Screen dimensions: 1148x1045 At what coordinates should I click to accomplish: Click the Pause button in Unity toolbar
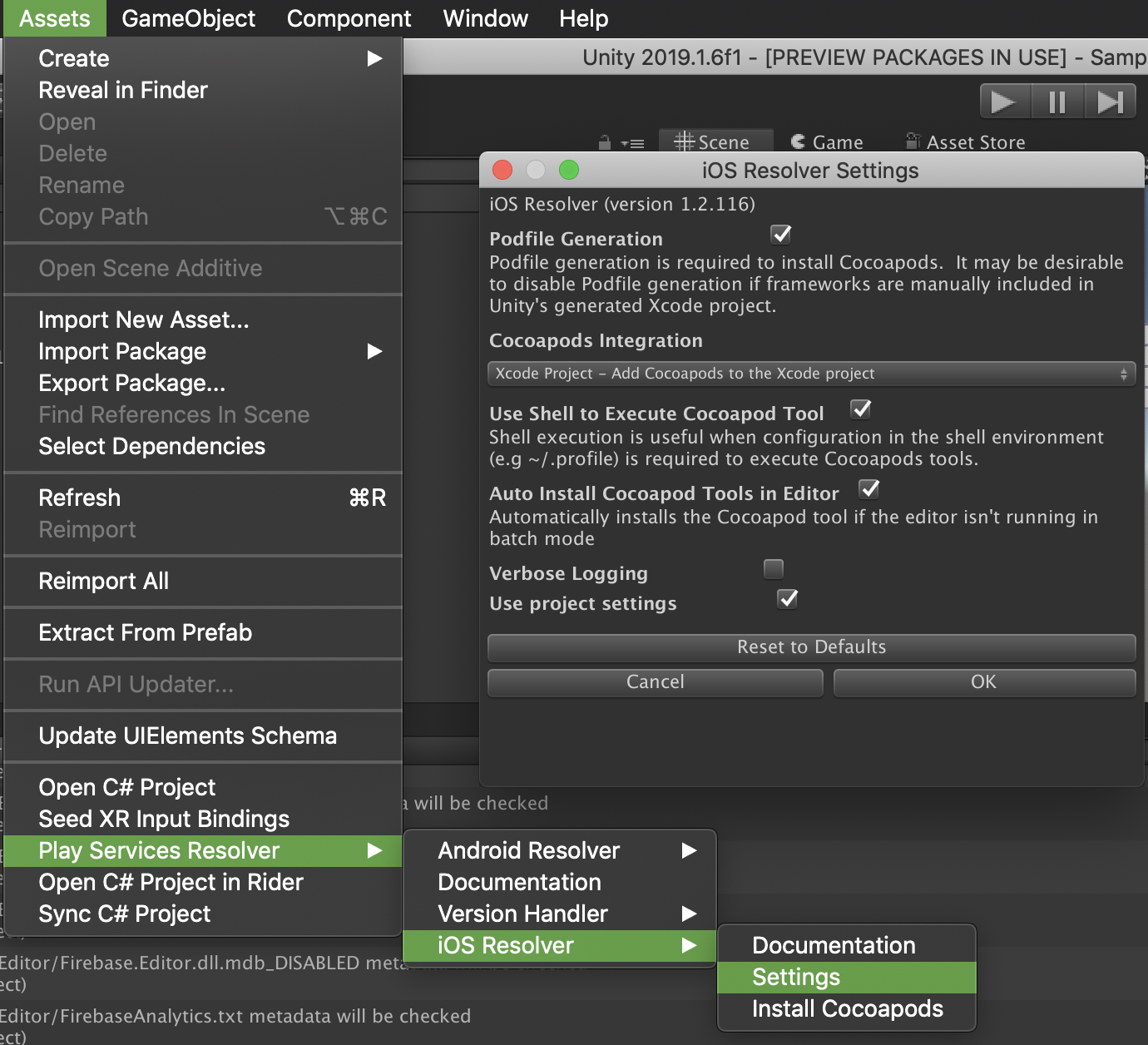coord(1057,102)
